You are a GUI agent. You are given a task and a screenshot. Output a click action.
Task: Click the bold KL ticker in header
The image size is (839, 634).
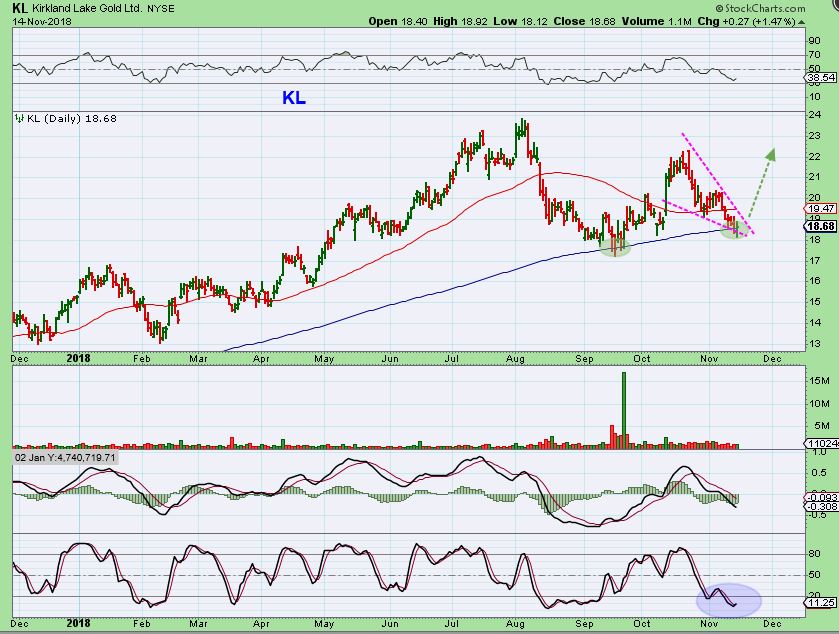pyautogui.click(x=20, y=8)
